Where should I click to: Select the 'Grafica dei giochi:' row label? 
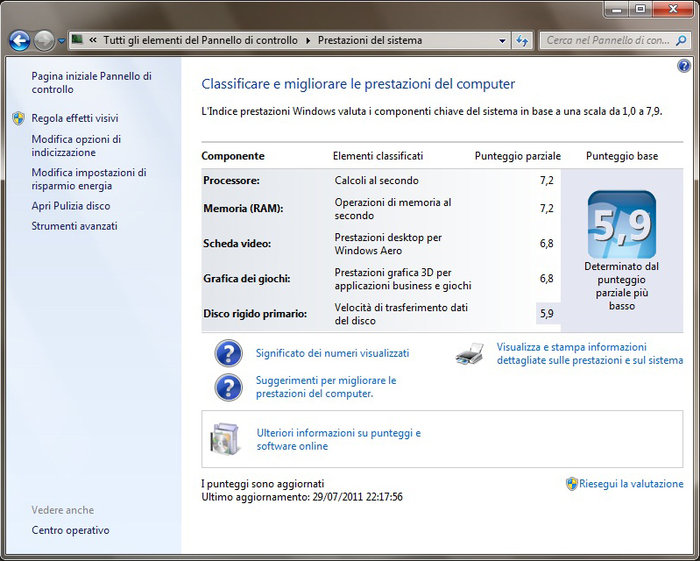point(247,278)
